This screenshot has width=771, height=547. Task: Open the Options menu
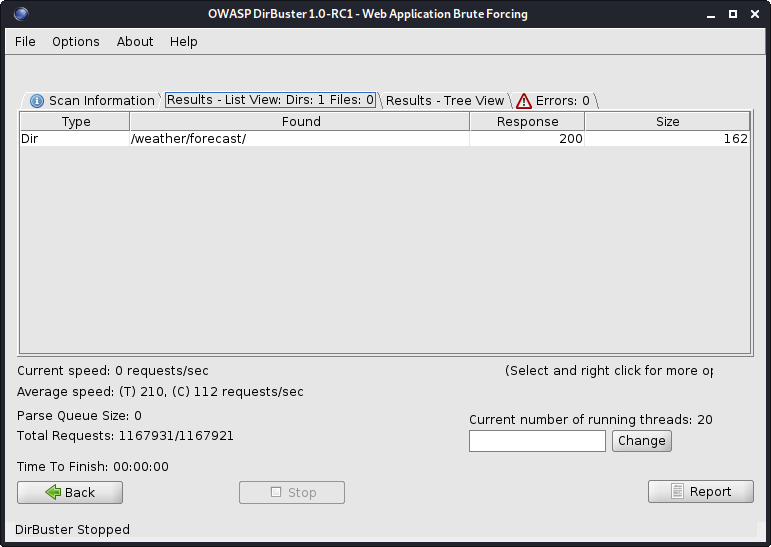[76, 42]
